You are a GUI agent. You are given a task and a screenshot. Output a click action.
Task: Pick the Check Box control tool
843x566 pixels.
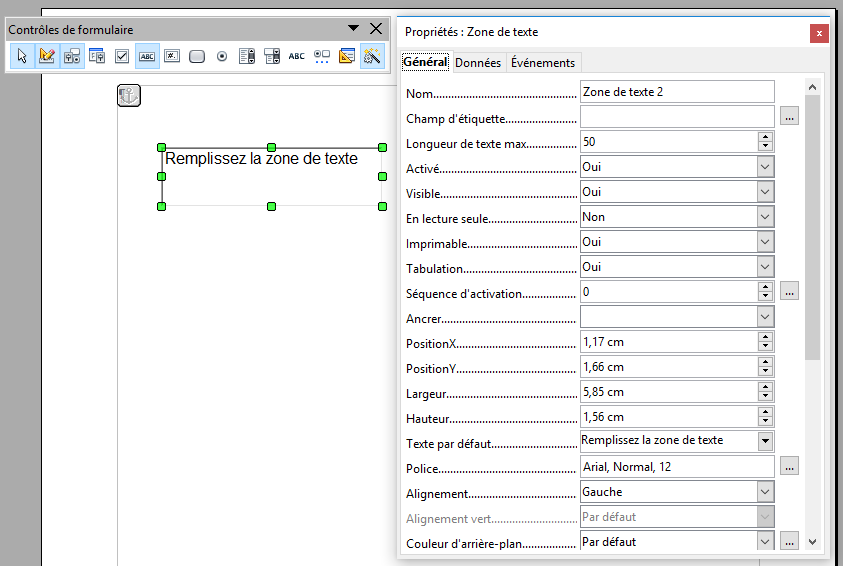[122, 56]
